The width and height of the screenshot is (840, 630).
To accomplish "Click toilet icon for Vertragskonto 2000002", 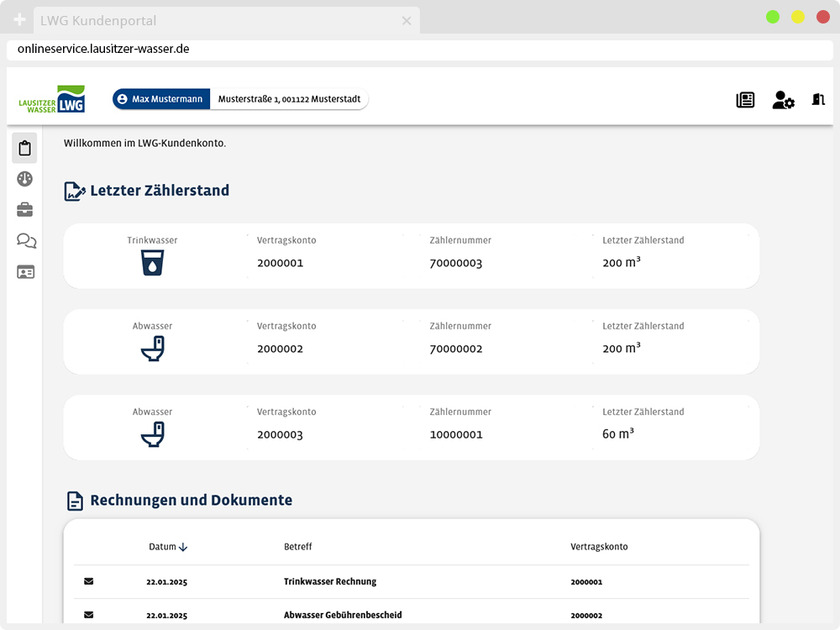I will [x=152, y=349].
